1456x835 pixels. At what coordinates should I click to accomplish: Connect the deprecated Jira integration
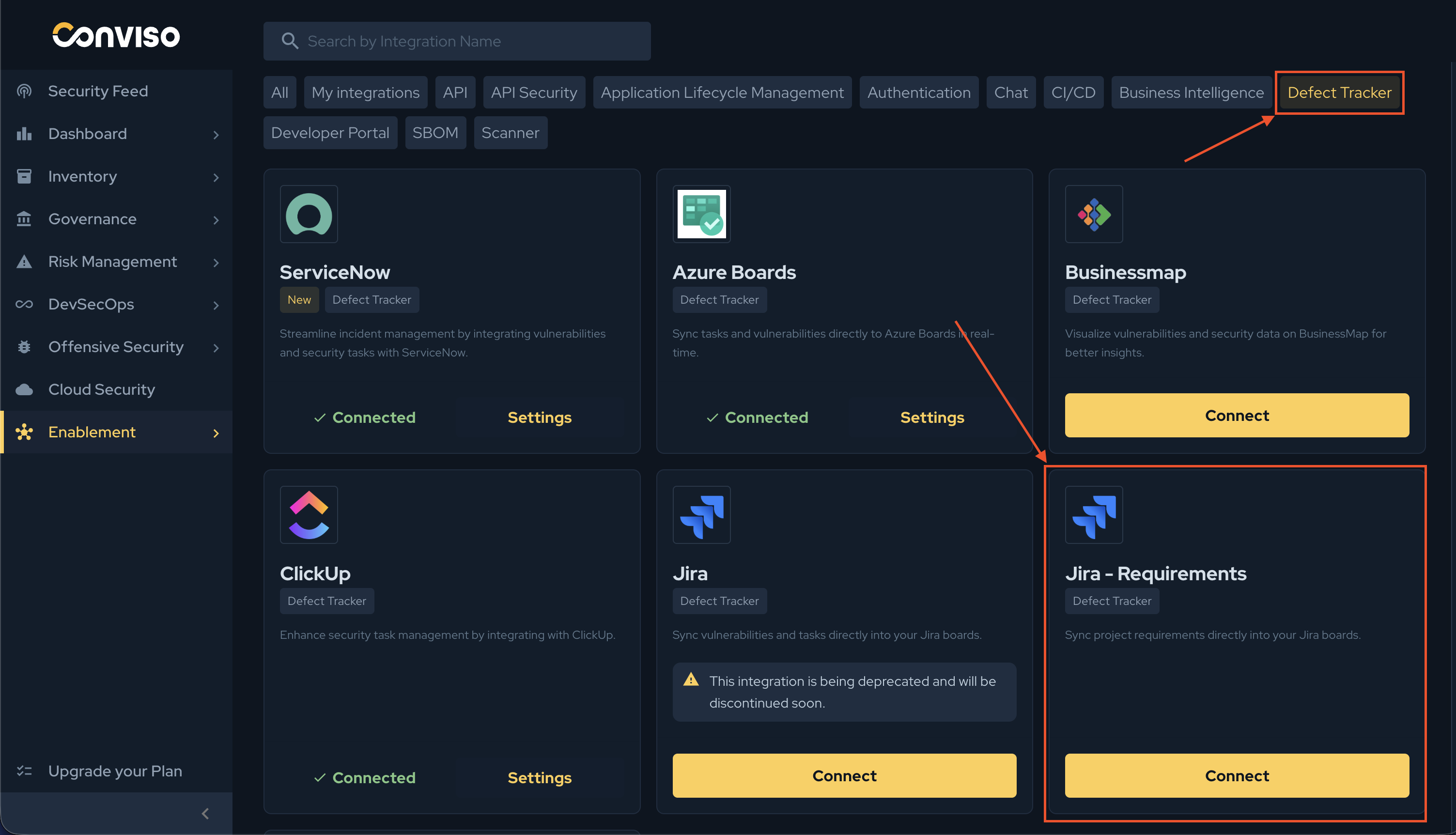tap(844, 775)
